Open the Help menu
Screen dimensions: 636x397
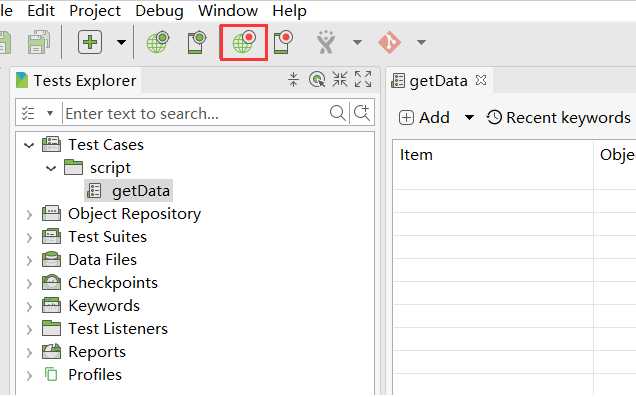(289, 11)
